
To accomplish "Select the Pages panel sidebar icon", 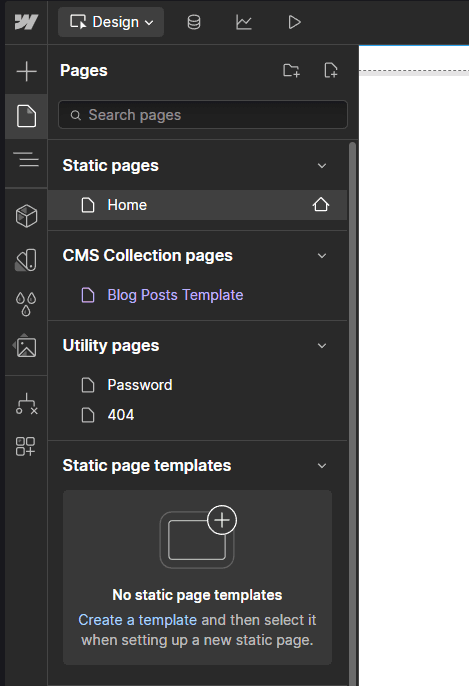I will (26, 116).
